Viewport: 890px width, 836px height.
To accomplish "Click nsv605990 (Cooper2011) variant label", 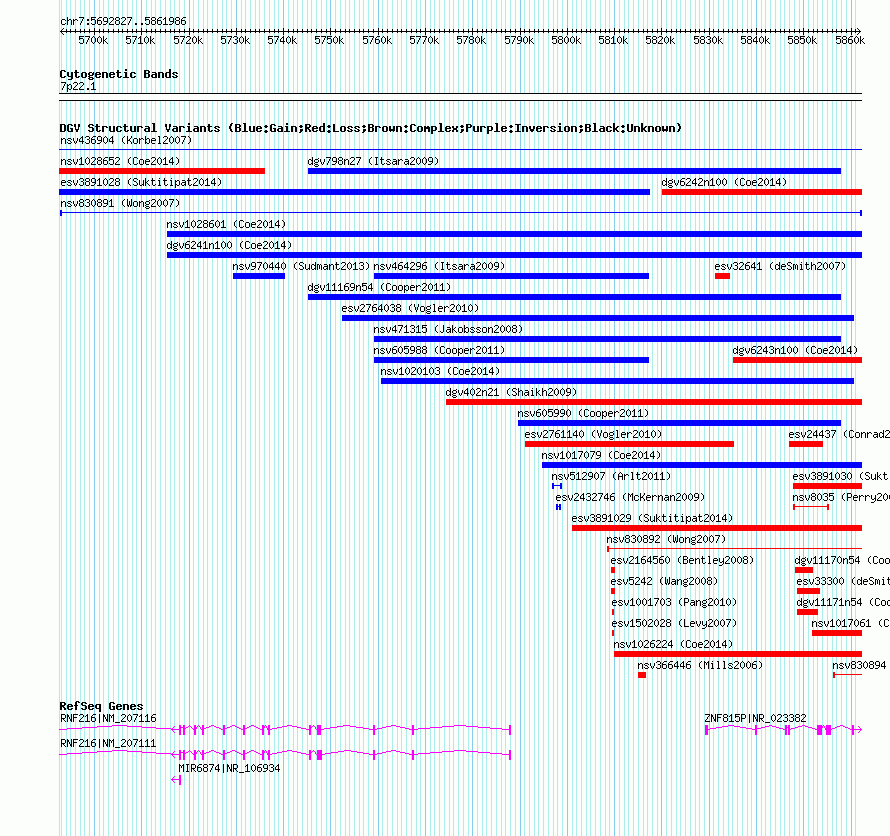I will coord(583,413).
